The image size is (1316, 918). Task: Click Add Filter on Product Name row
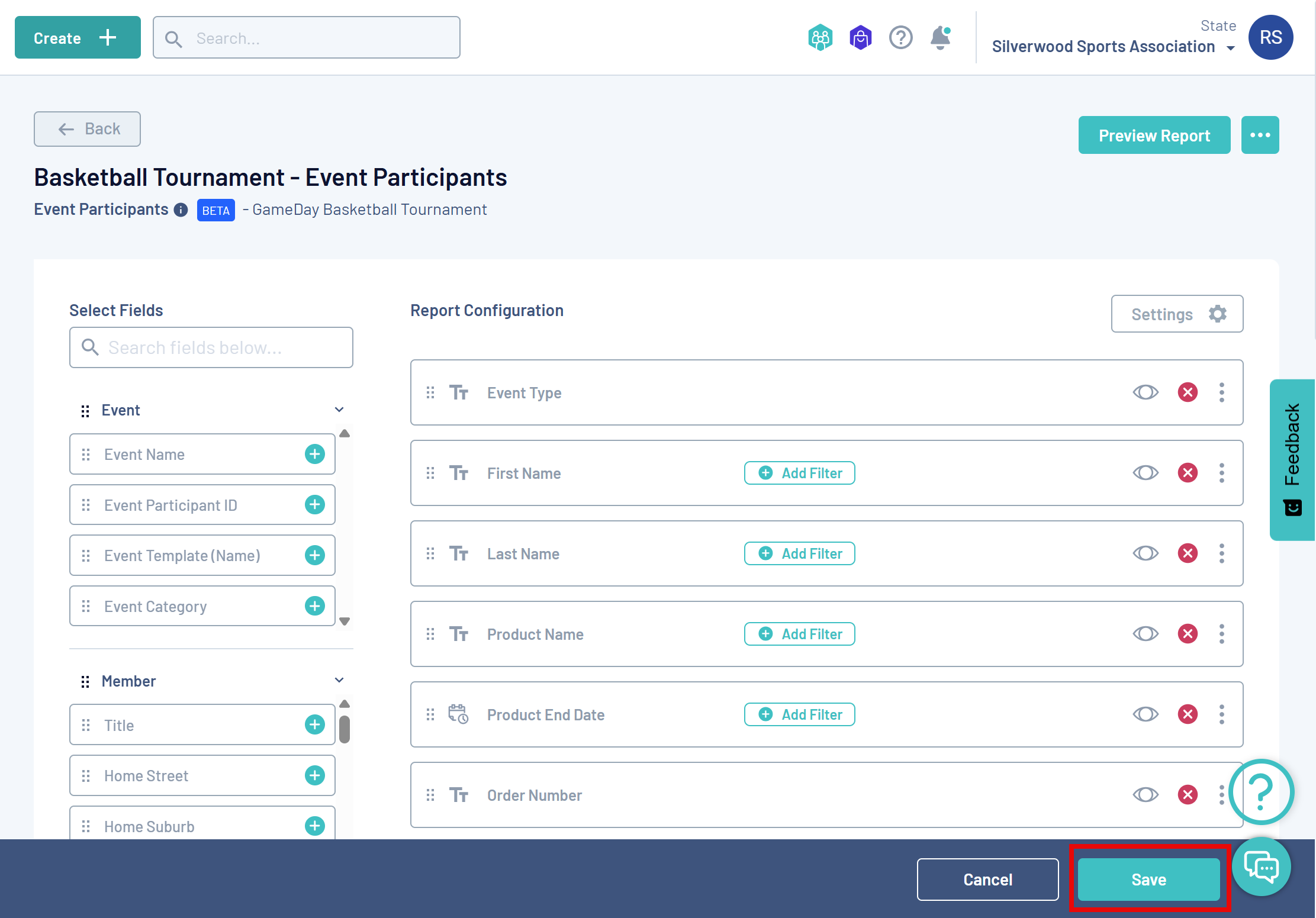click(799, 634)
